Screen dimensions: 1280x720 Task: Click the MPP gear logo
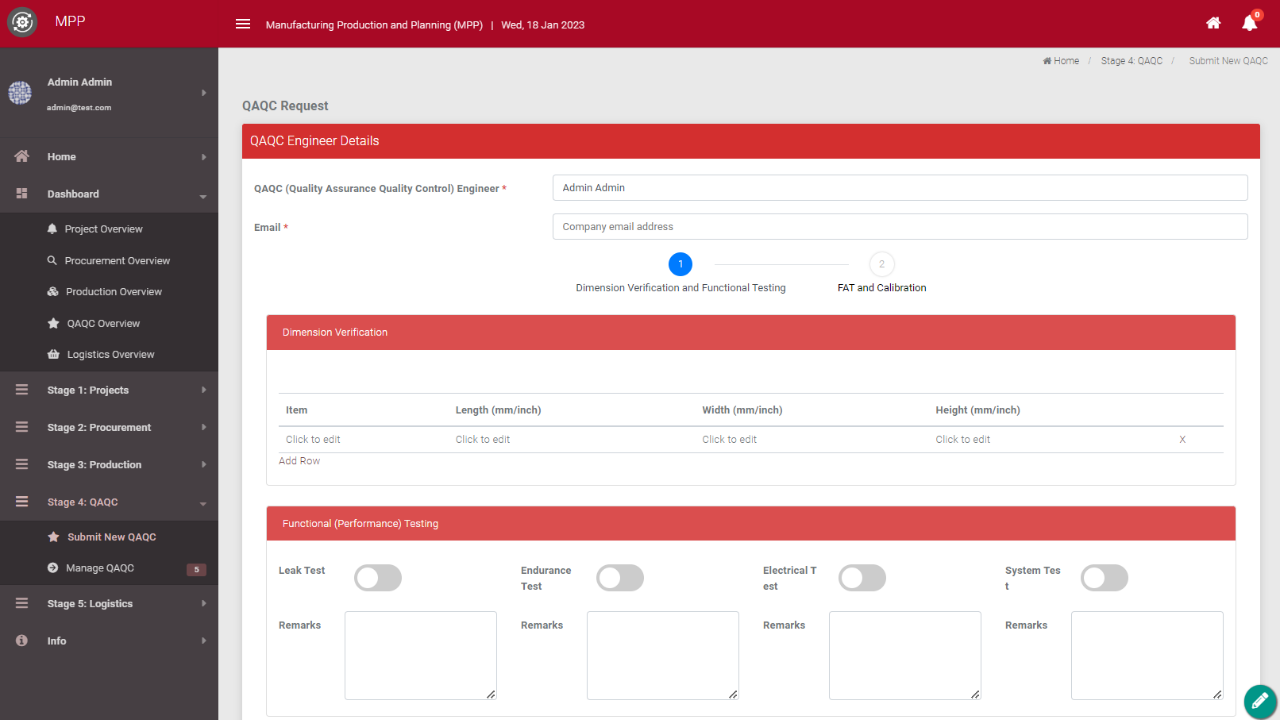pos(22,23)
